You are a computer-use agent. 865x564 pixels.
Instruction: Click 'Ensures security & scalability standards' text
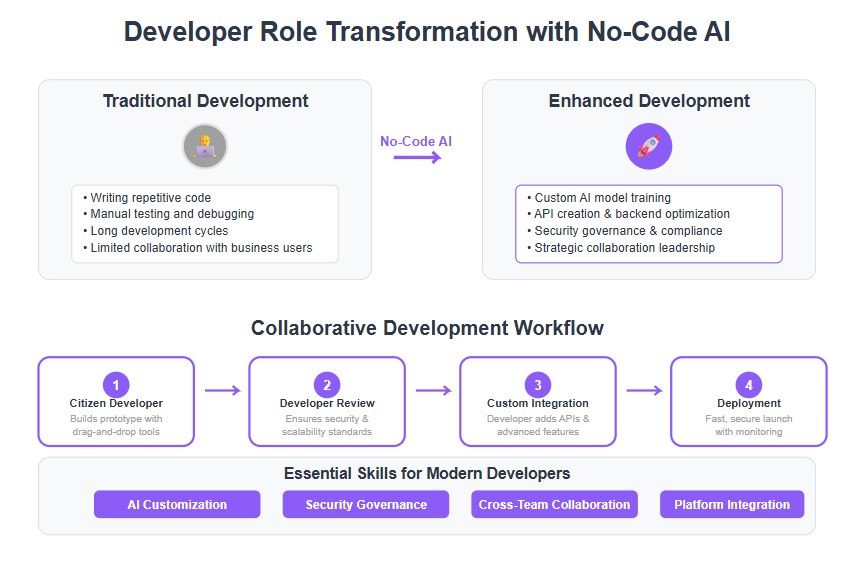[x=327, y=425]
